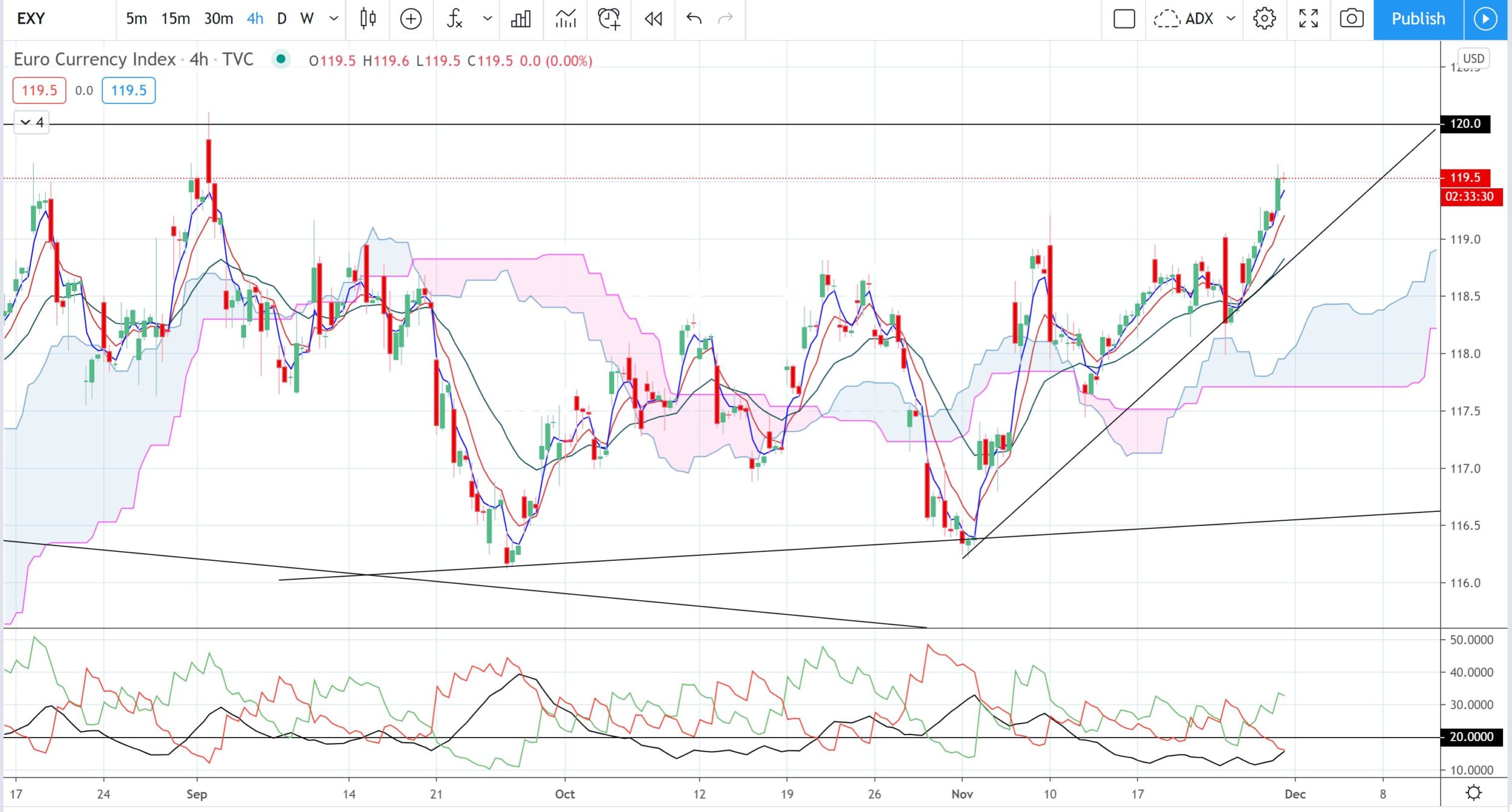Click the change value 0.0 (0.00%)
This screenshot has width=1512, height=812.
click(x=556, y=61)
